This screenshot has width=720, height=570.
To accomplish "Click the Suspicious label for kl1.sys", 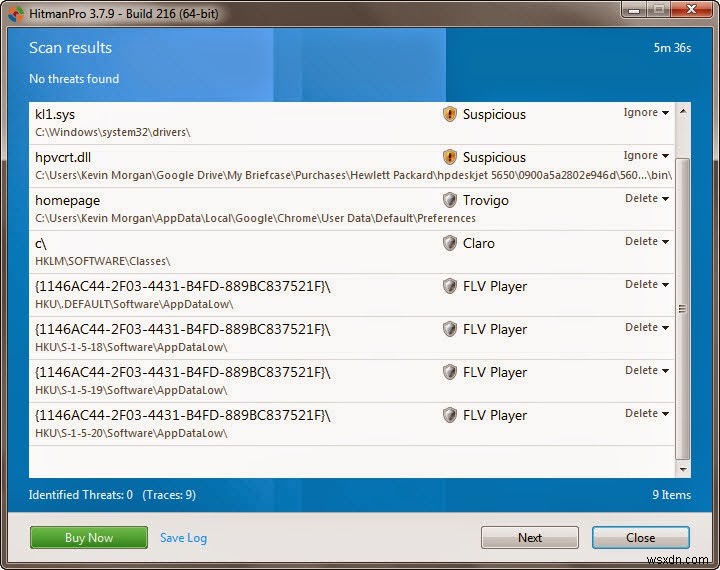I will pyautogui.click(x=494, y=114).
